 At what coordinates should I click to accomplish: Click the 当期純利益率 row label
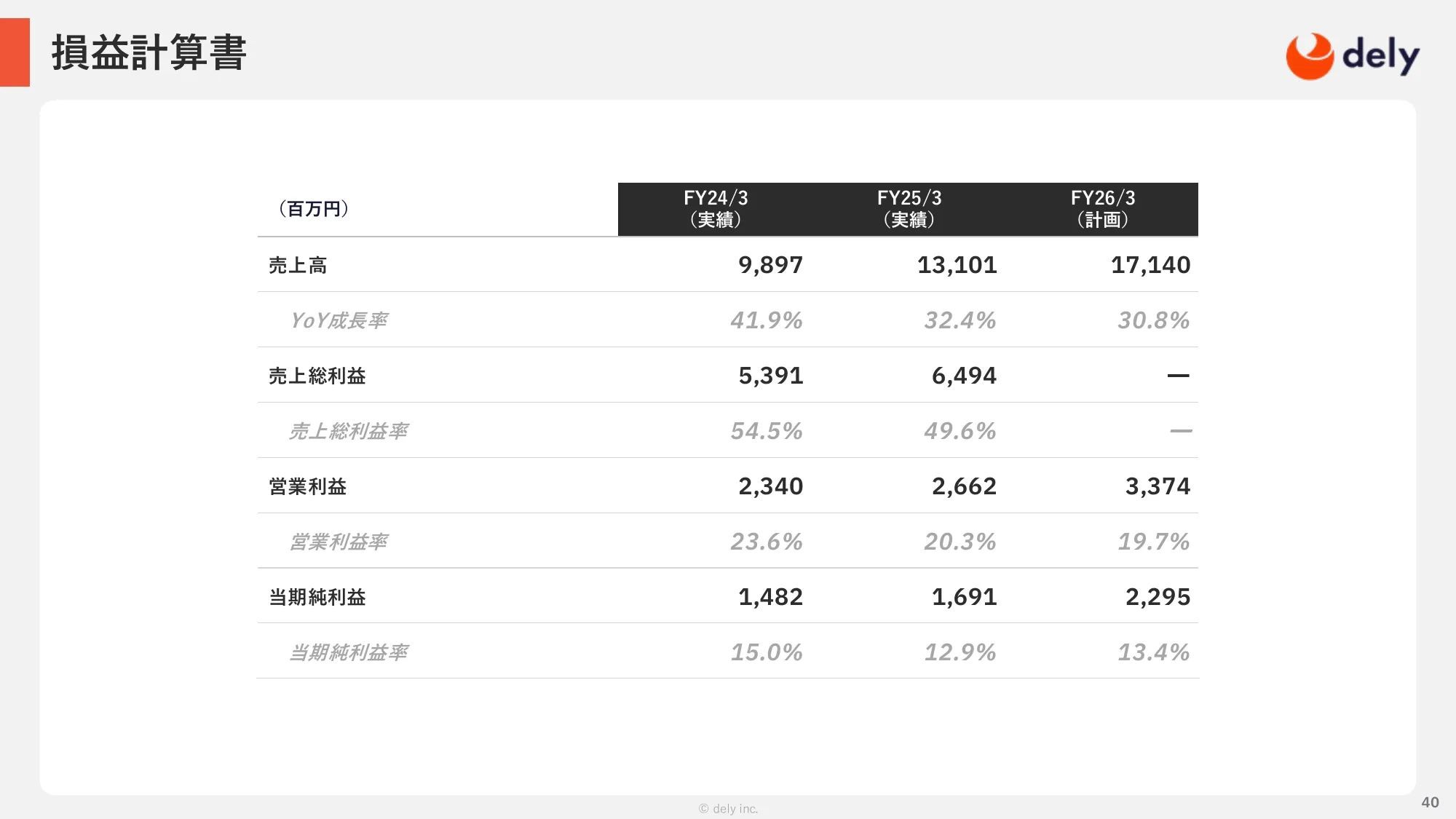pos(349,652)
